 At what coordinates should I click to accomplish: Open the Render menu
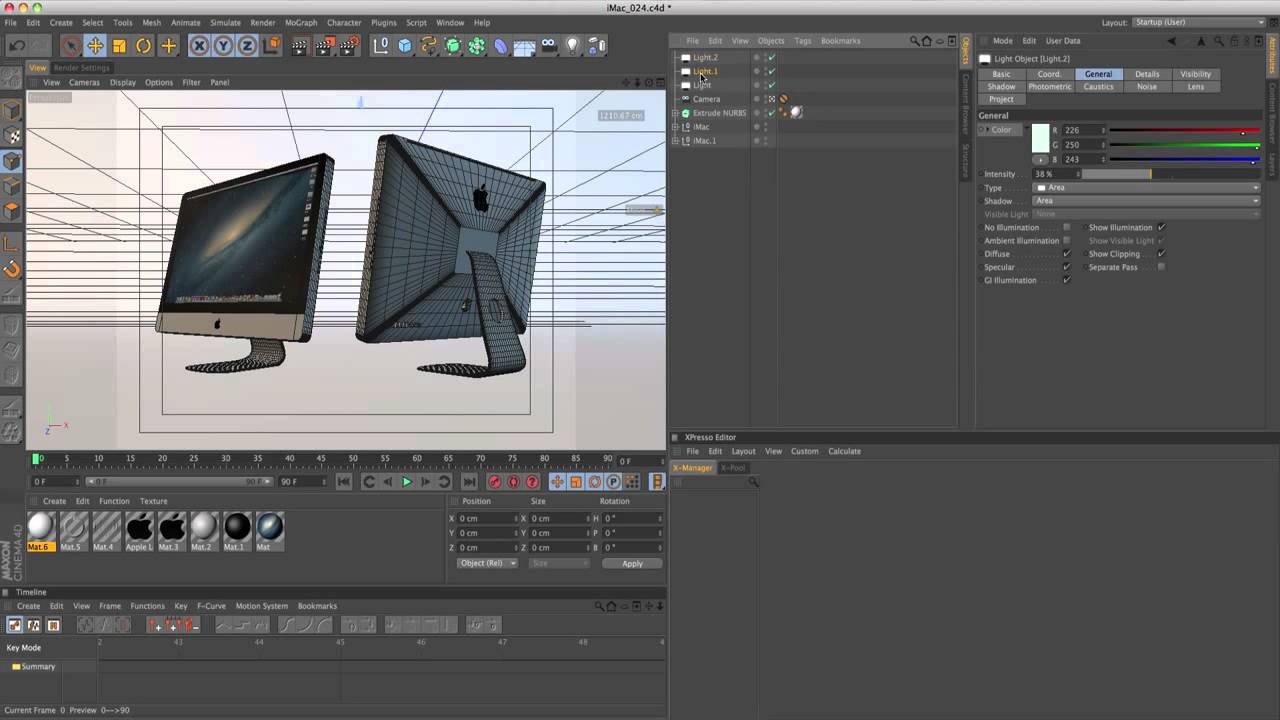pyautogui.click(x=263, y=22)
